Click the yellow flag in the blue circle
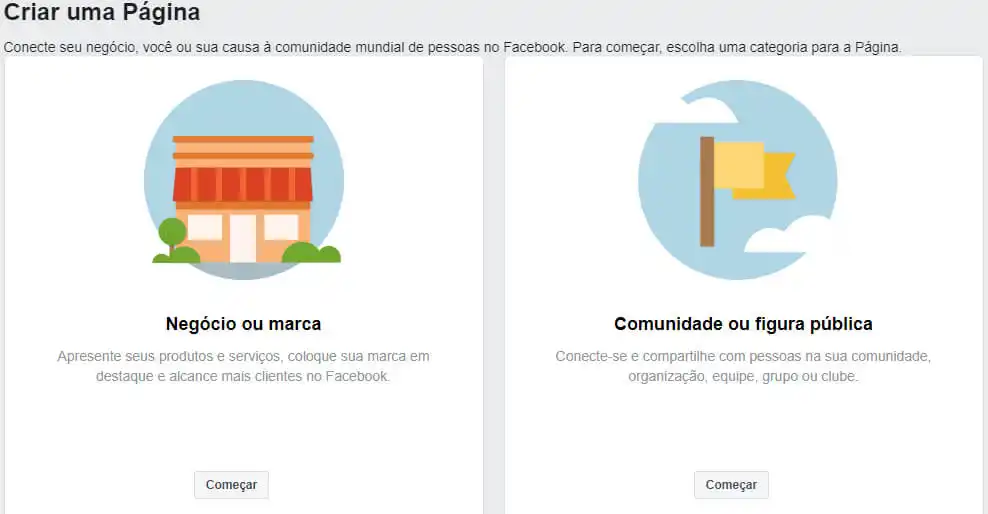Viewport: 988px width, 514px height. tap(754, 169)
